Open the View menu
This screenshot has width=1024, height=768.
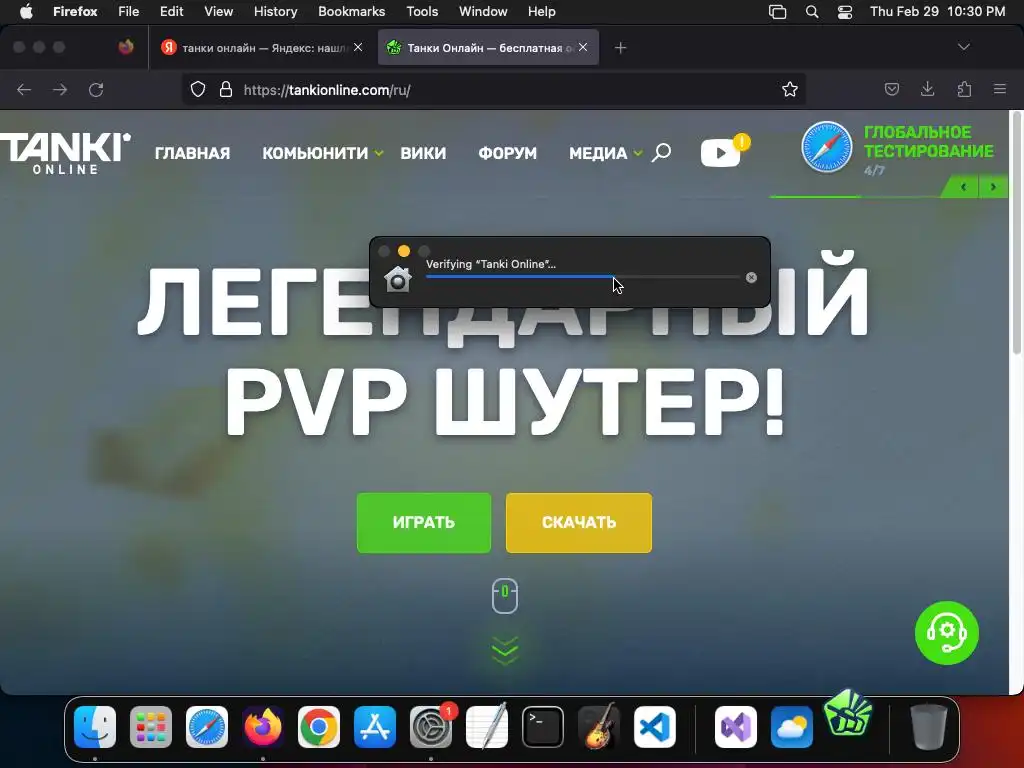218,12
